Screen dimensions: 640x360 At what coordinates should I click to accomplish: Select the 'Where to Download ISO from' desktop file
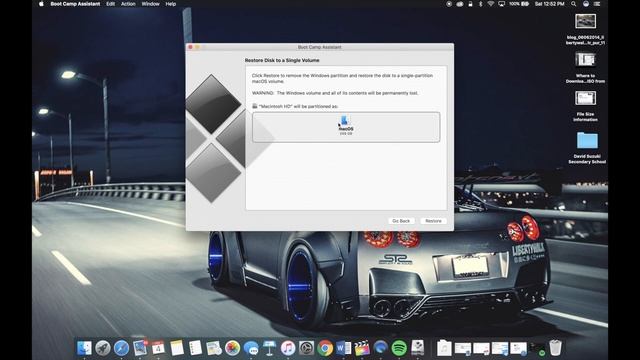click(585, 60)
